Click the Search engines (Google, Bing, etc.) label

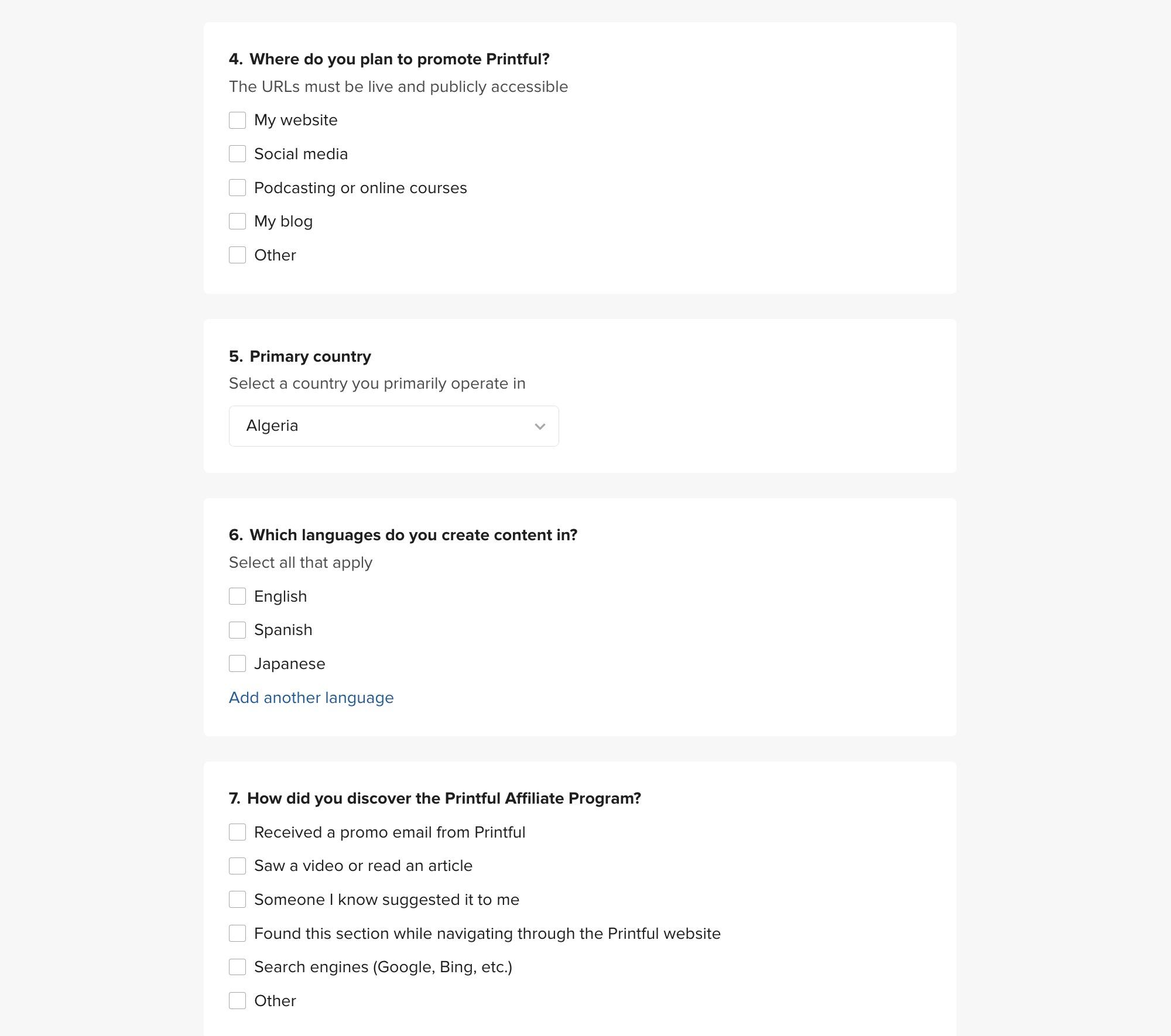tap(383, 967)
